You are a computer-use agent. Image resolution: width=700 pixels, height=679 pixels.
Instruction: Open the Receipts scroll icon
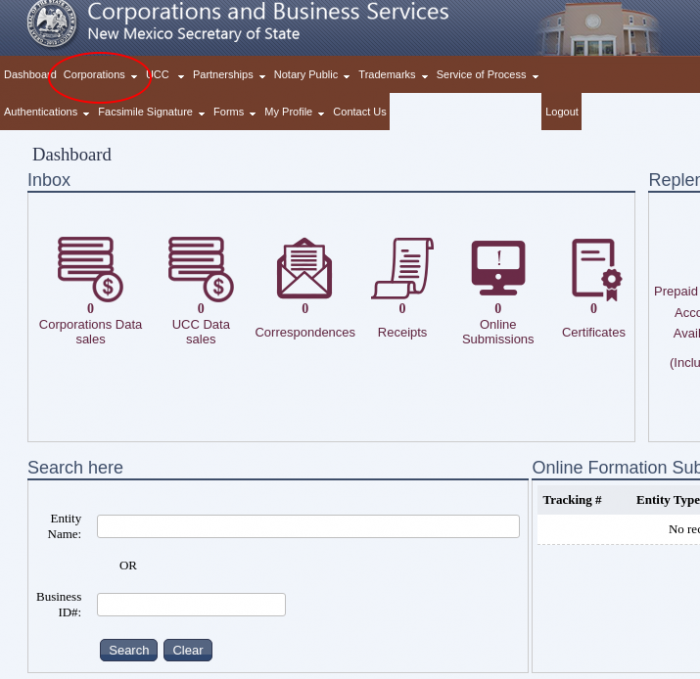(x=402, y=268)
